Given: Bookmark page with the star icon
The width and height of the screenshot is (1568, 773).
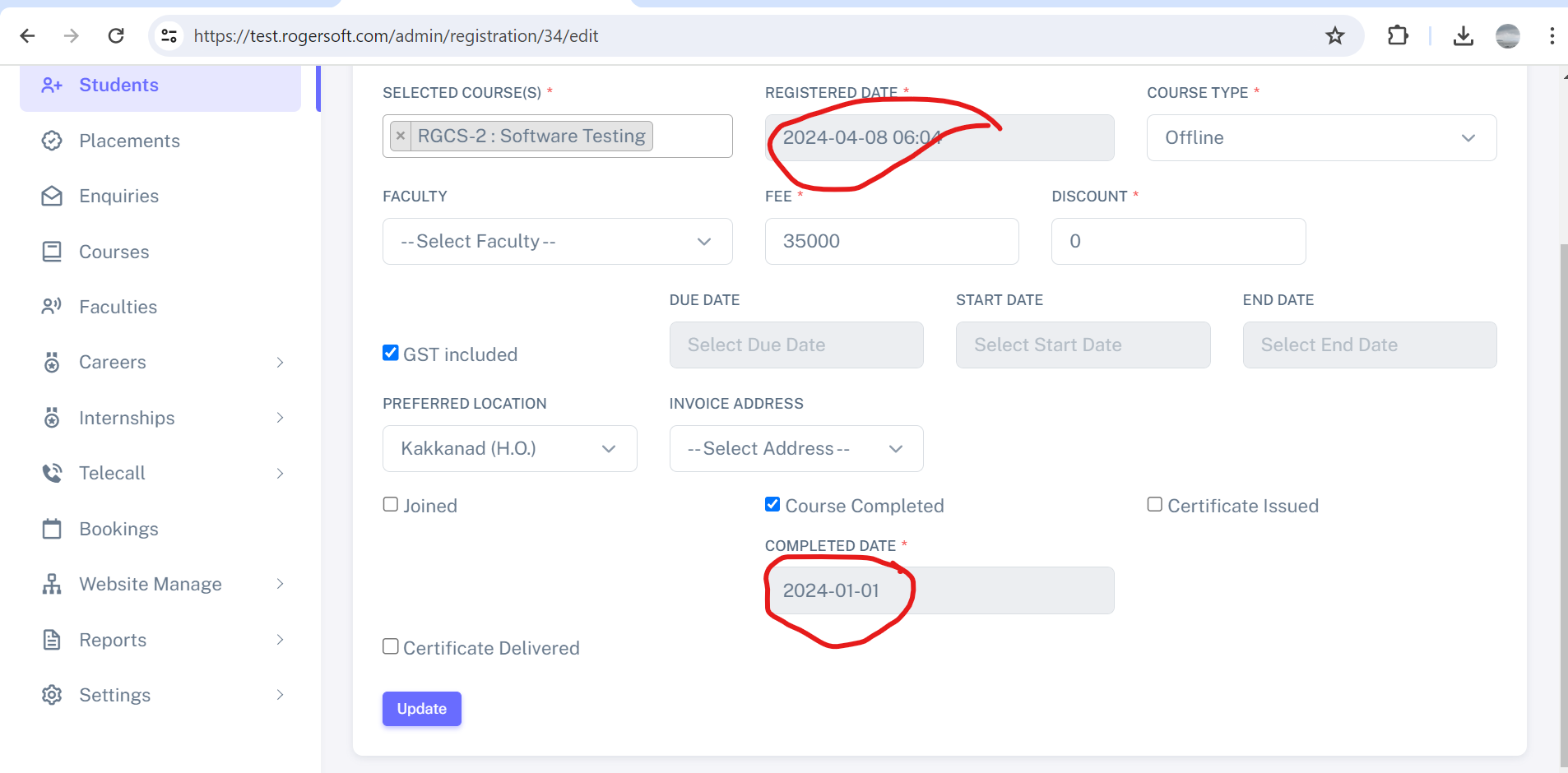Looking at the screenshot, I should (x=1334, y=35).
